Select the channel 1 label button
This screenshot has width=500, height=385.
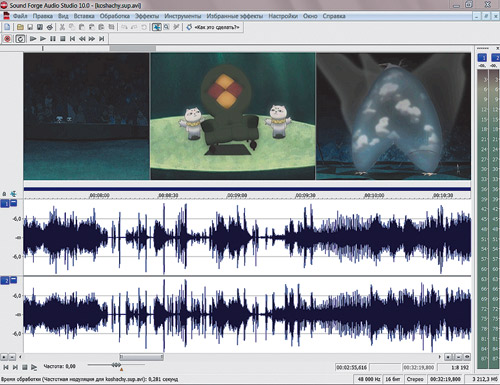(5, 203)
